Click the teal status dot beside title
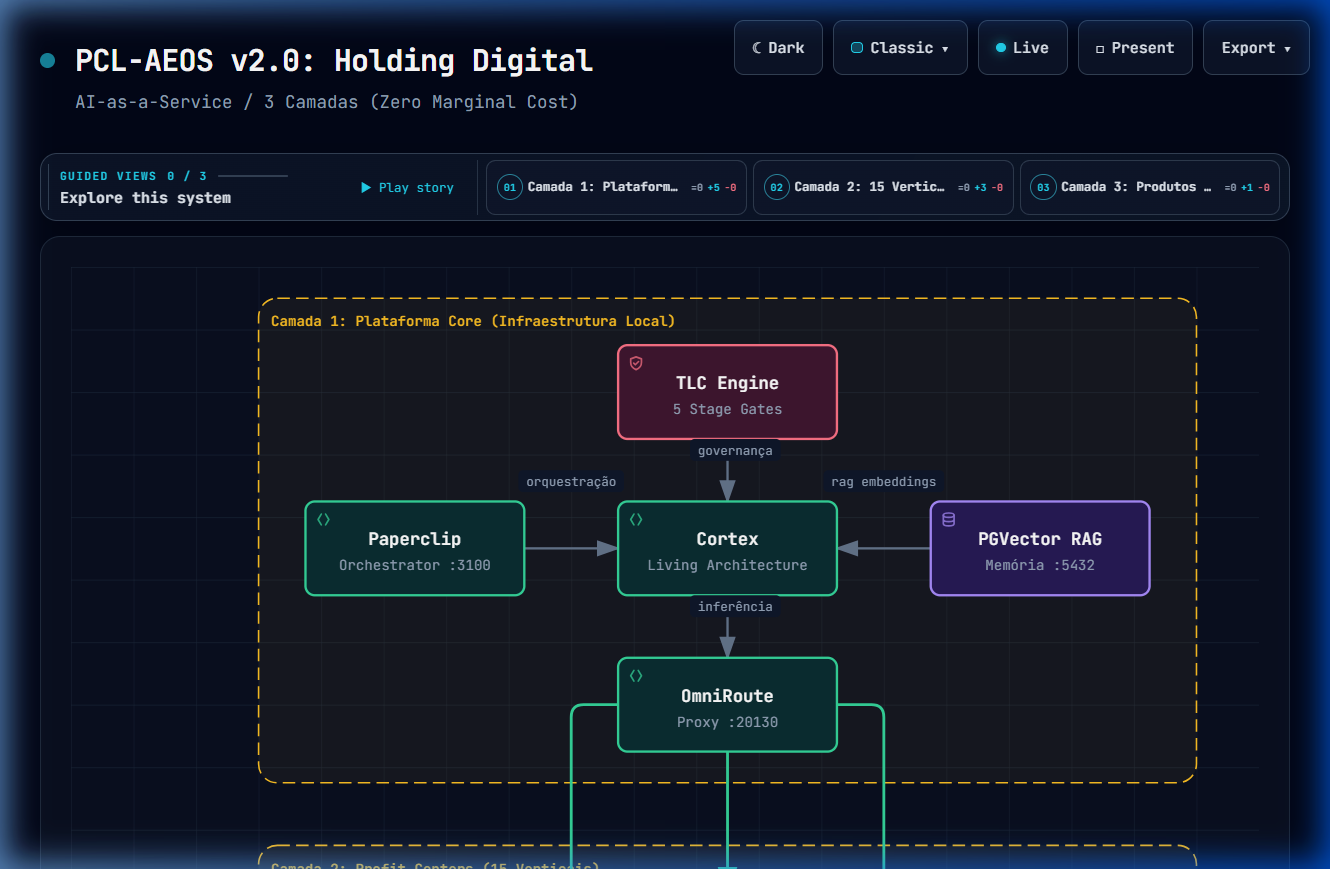This screenshot has width=1330, height=869. [47, 61]
